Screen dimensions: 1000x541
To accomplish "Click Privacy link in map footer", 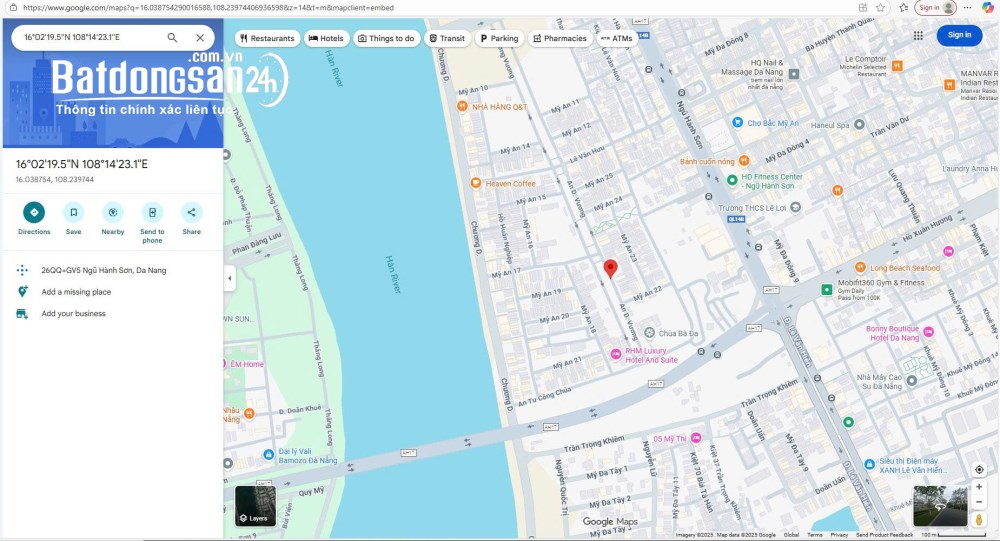I will [x=839, y=535].
